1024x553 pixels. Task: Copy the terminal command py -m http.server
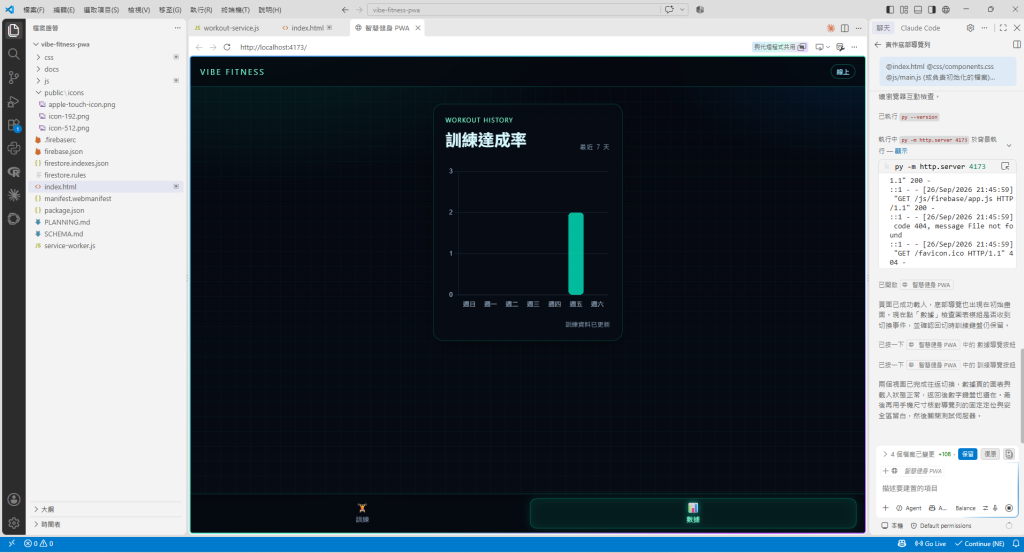pos(1005,166)
